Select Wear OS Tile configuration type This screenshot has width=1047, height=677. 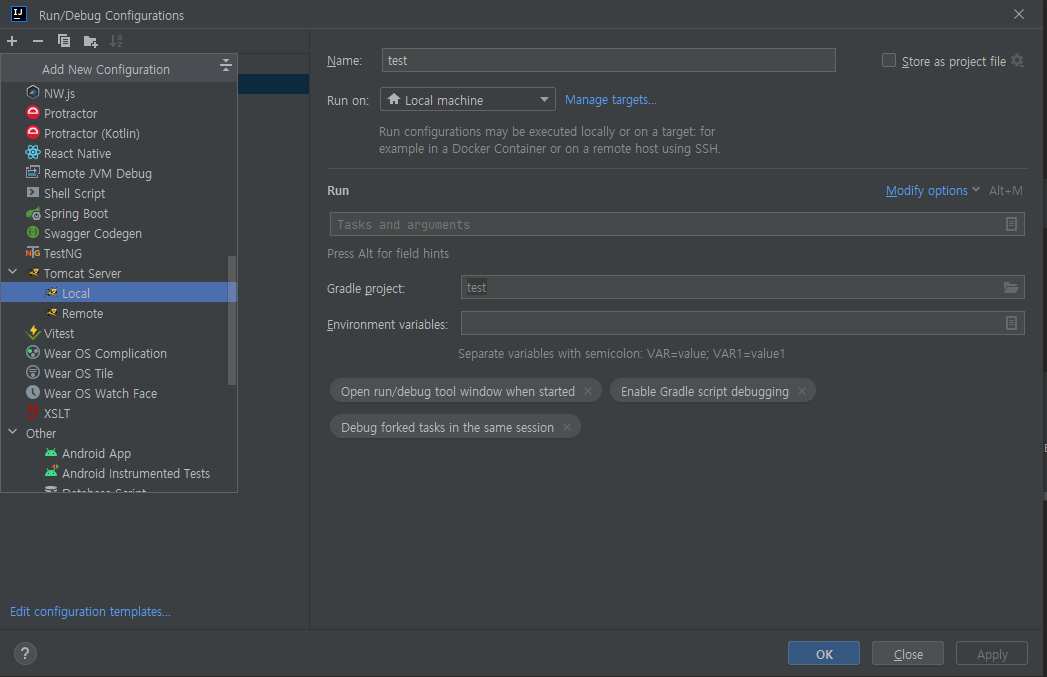pos(119,373)
